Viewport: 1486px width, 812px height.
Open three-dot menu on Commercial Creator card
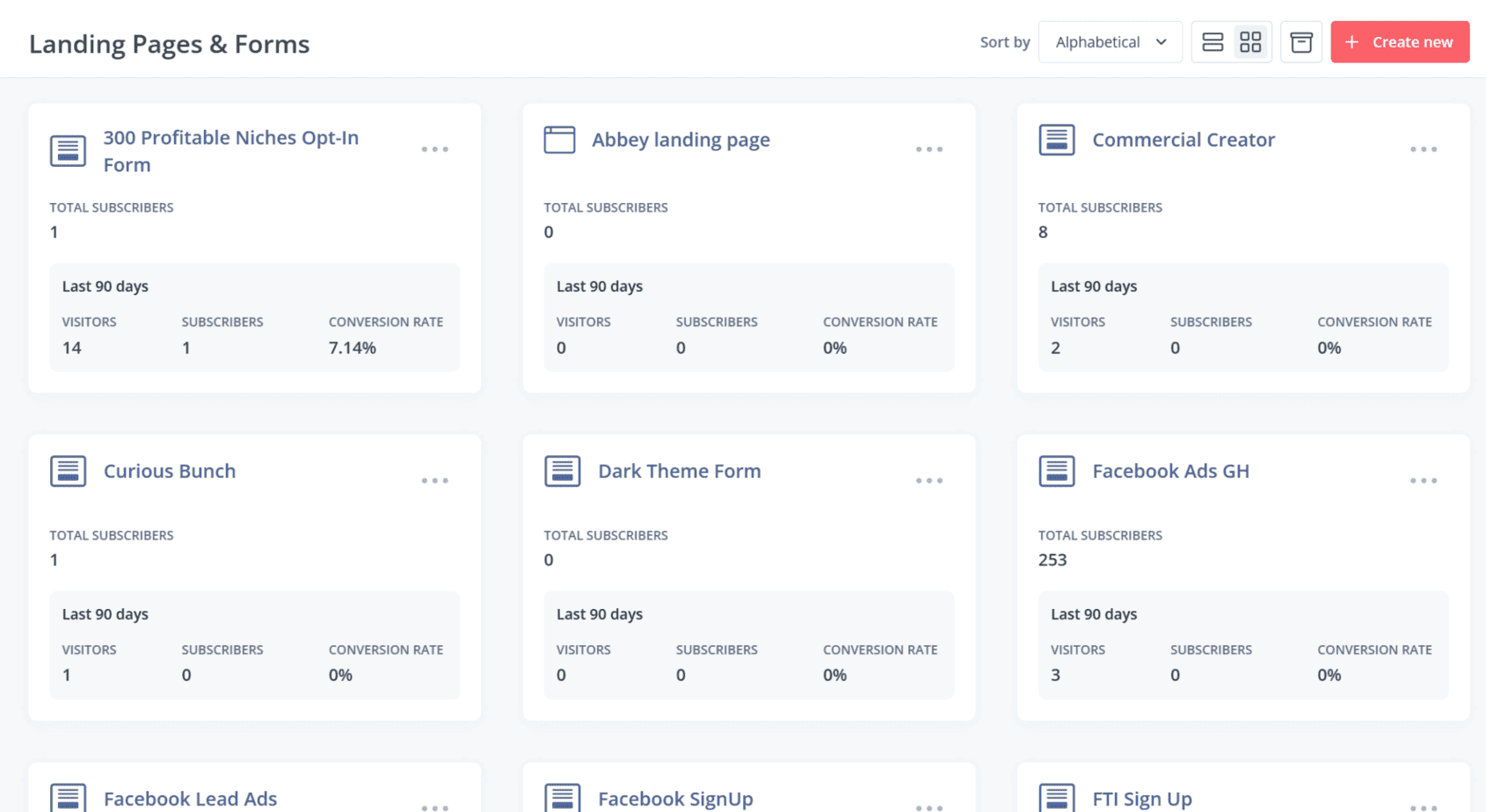pyautogui.click(x=1424, y=149)
